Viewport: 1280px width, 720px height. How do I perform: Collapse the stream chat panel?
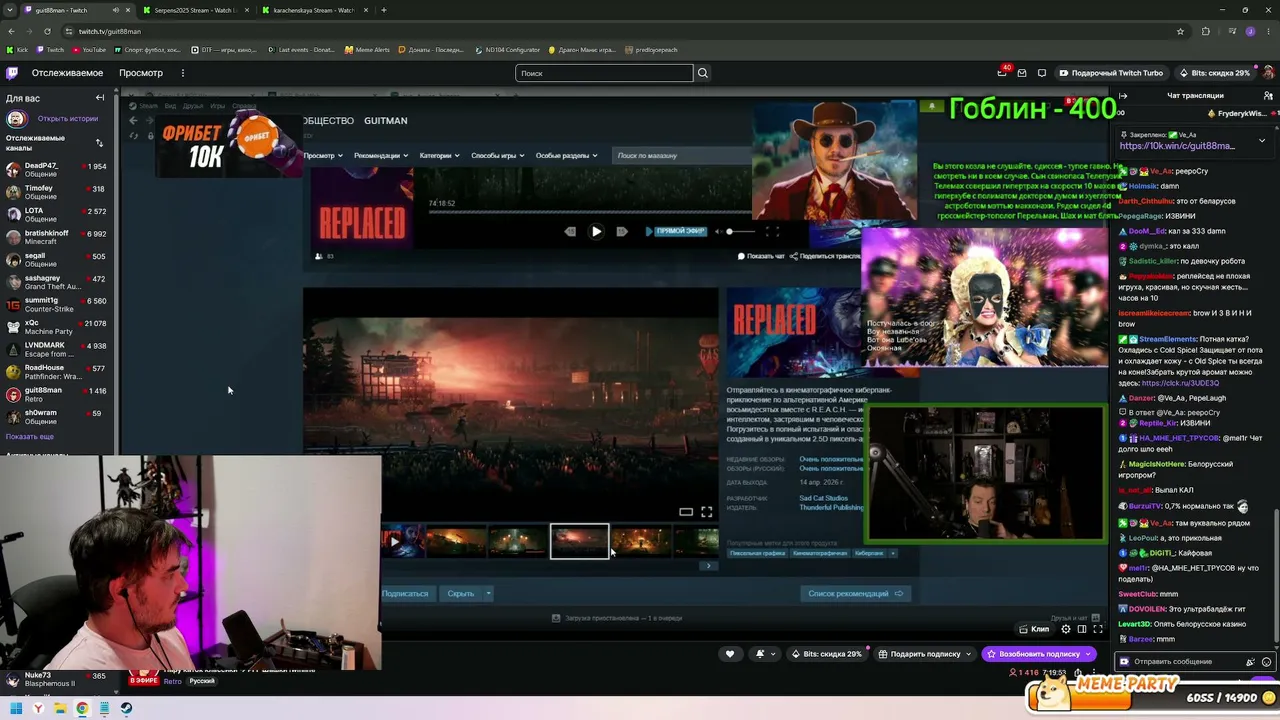click(x=1123, y=96)
